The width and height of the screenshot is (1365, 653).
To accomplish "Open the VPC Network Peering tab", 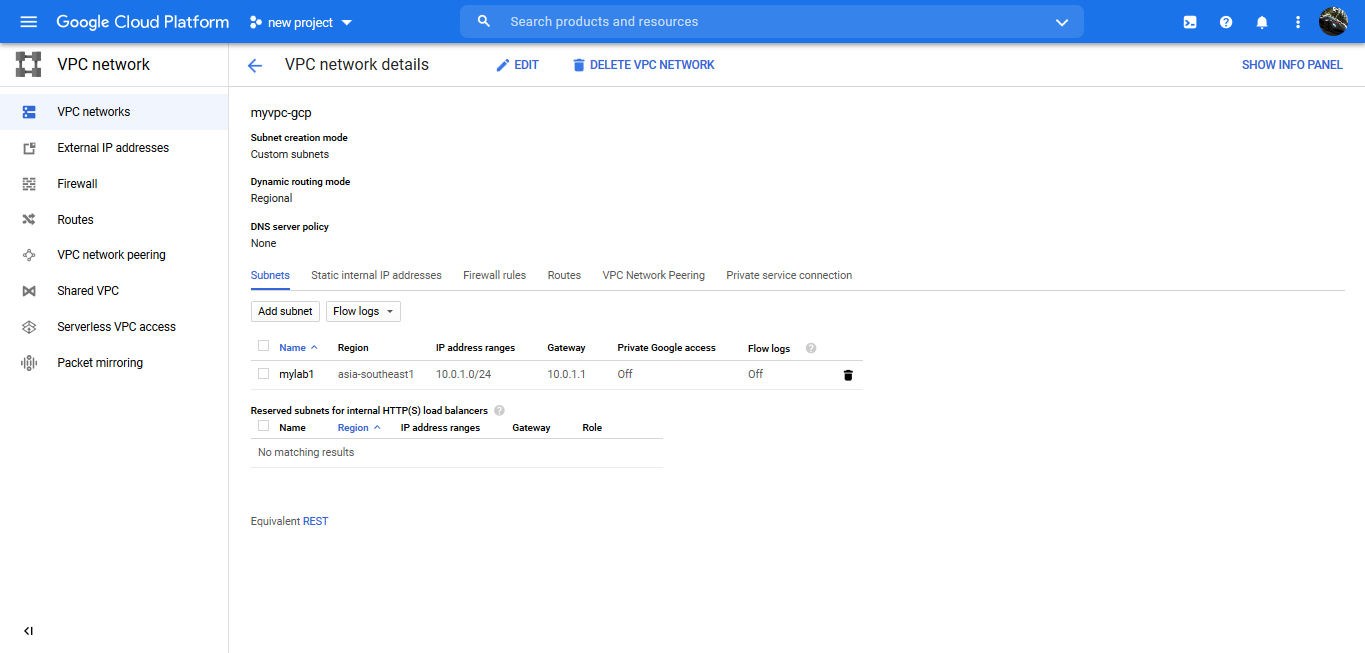I will pyautogui.click(x=653, y=275).
